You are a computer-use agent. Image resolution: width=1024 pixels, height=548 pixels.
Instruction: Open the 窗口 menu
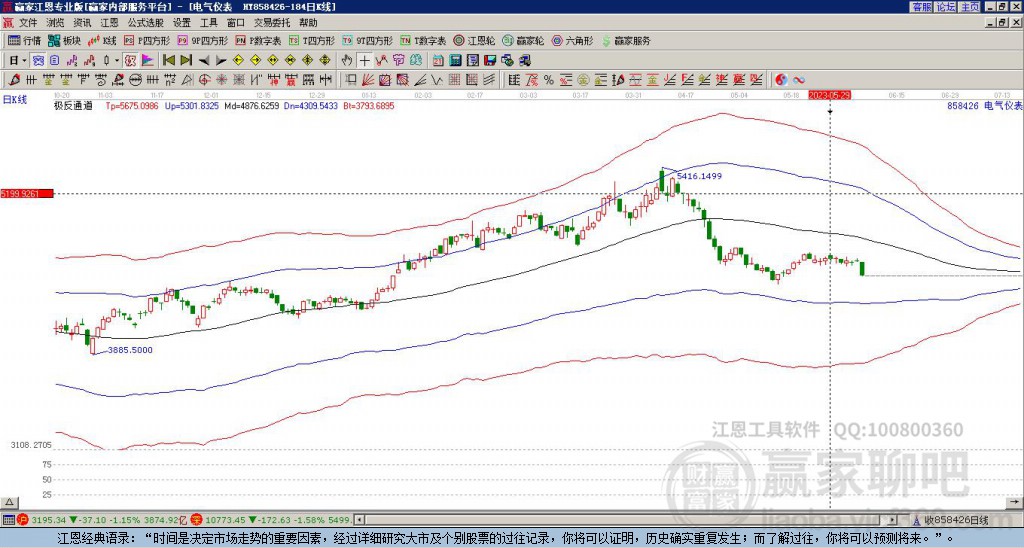tap(236, 23)
